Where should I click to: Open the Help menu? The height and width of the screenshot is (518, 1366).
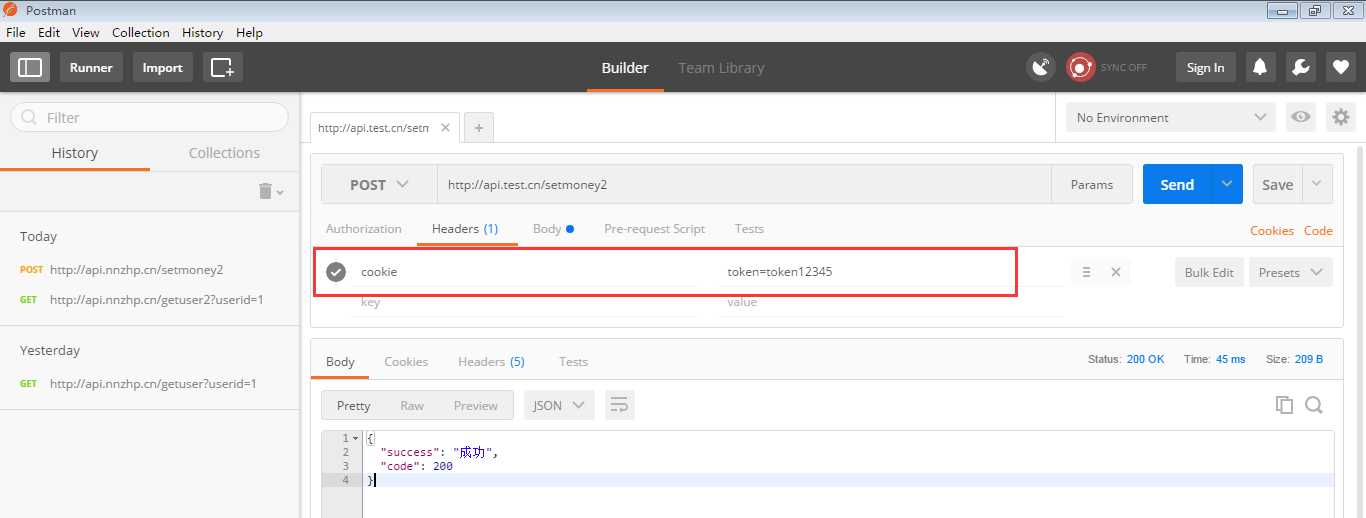tap(249, 32)
